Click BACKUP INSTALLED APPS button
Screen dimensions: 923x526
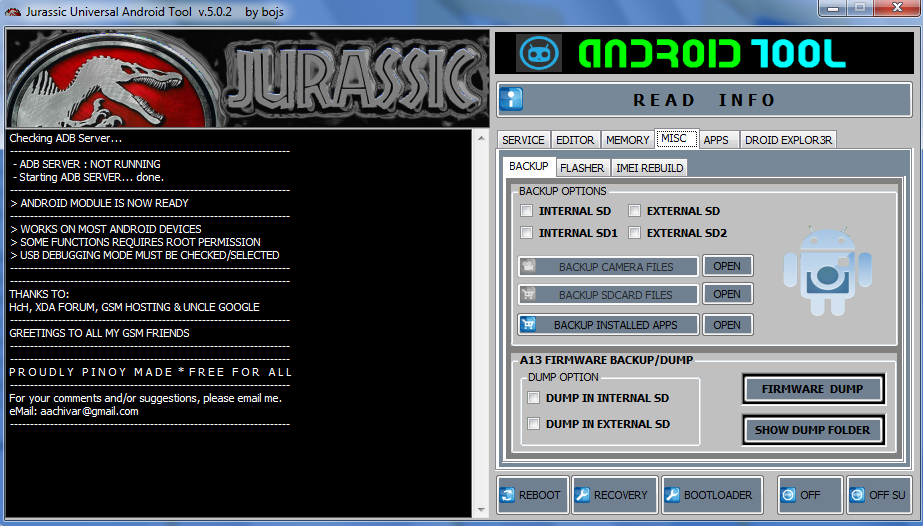(x=608, y=325)
